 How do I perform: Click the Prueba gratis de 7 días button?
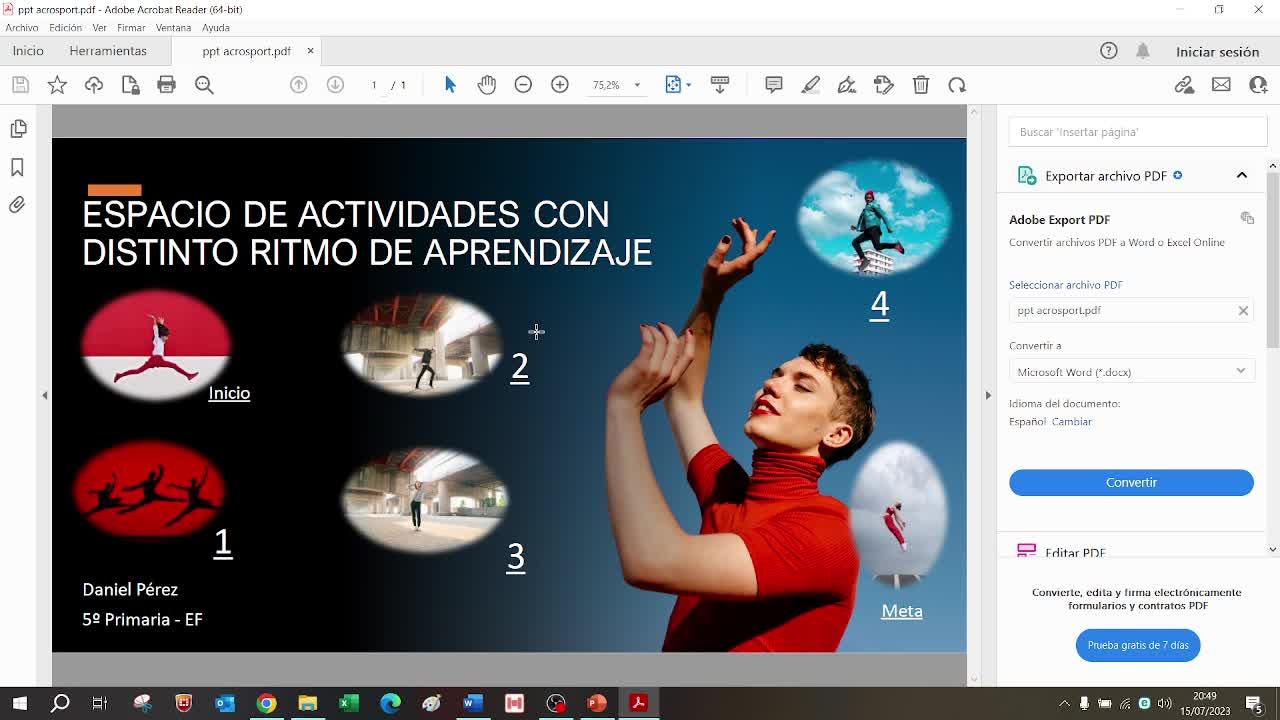(x=1138, y=645)
